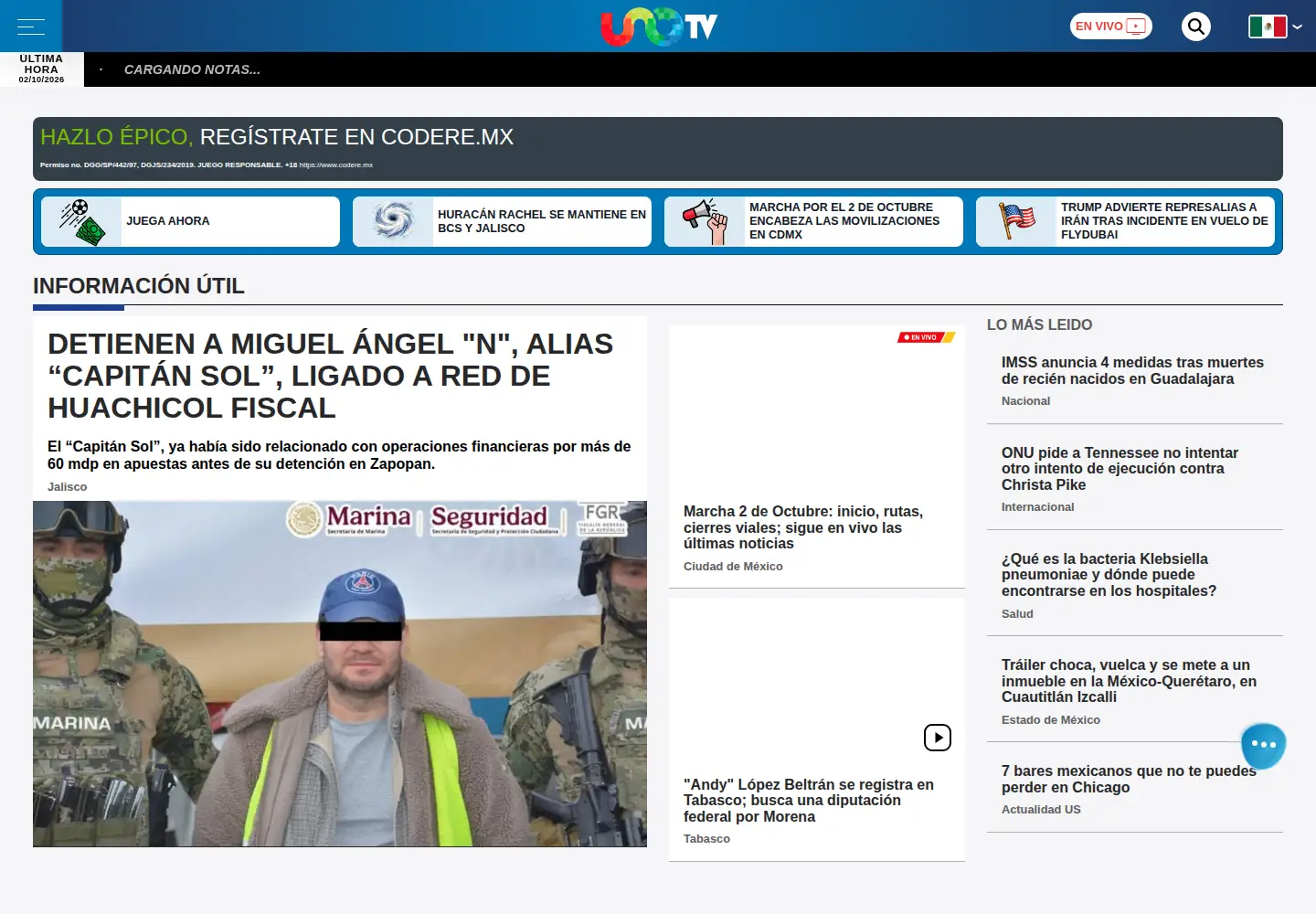This screenshot has width=1316, height=914.
Task: Click the Jalisco tag under the main story
Action: (68, 487)
